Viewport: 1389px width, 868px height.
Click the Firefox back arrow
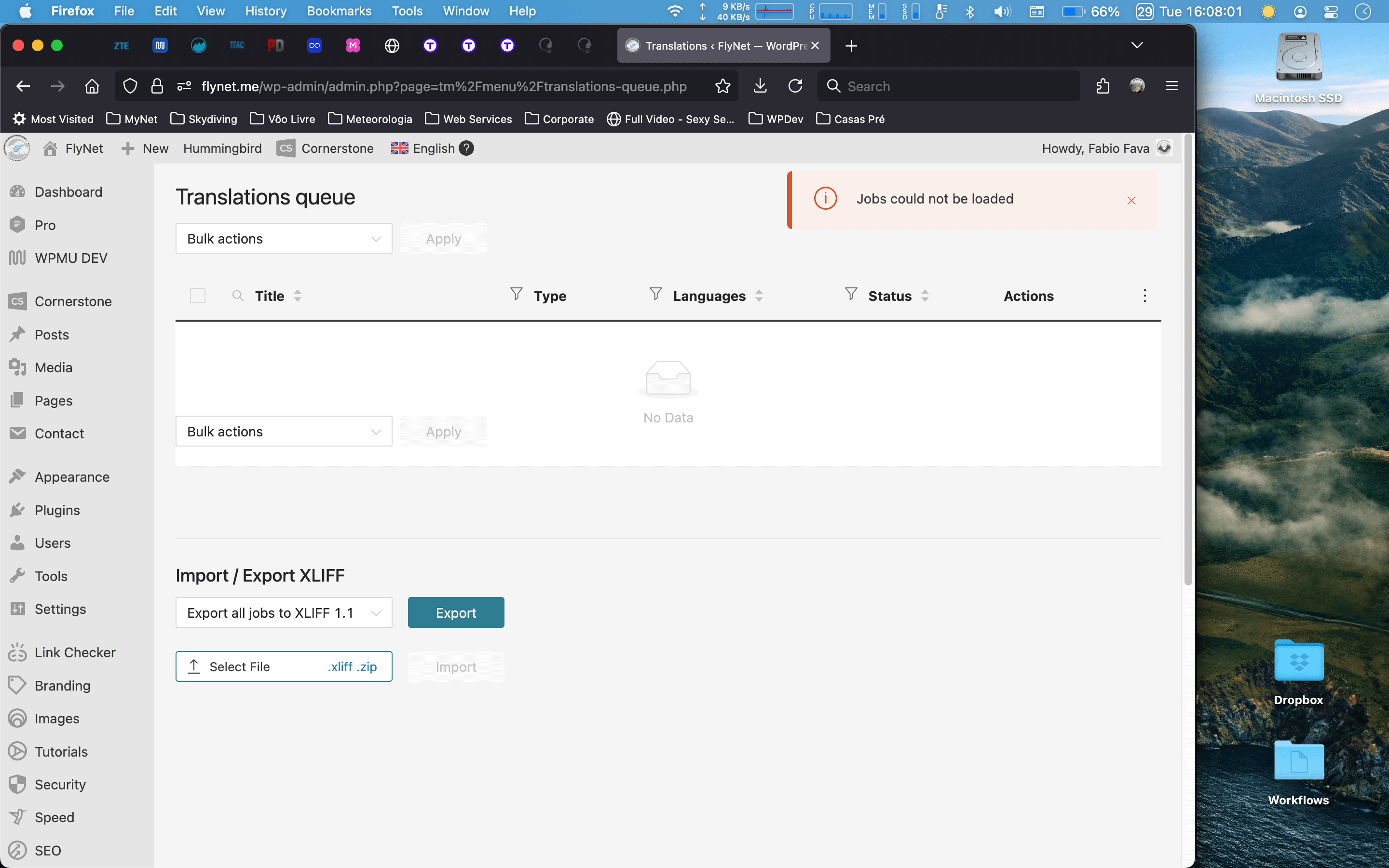(23, 86)
